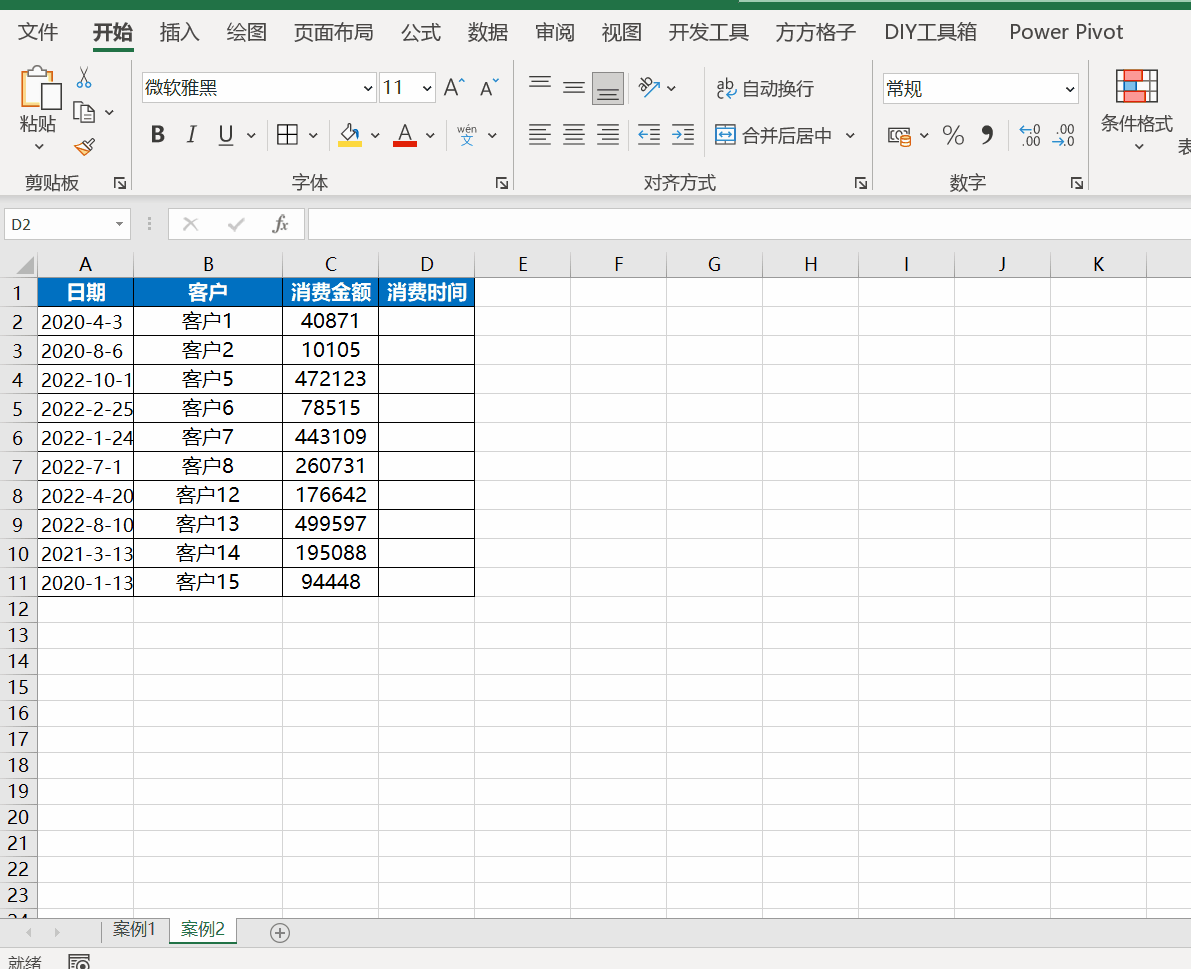Switch to the 插入 tab
Image resolution: width=1191 pixels, height=969 pixels.
pyautogui.click(x=180, y=32)
